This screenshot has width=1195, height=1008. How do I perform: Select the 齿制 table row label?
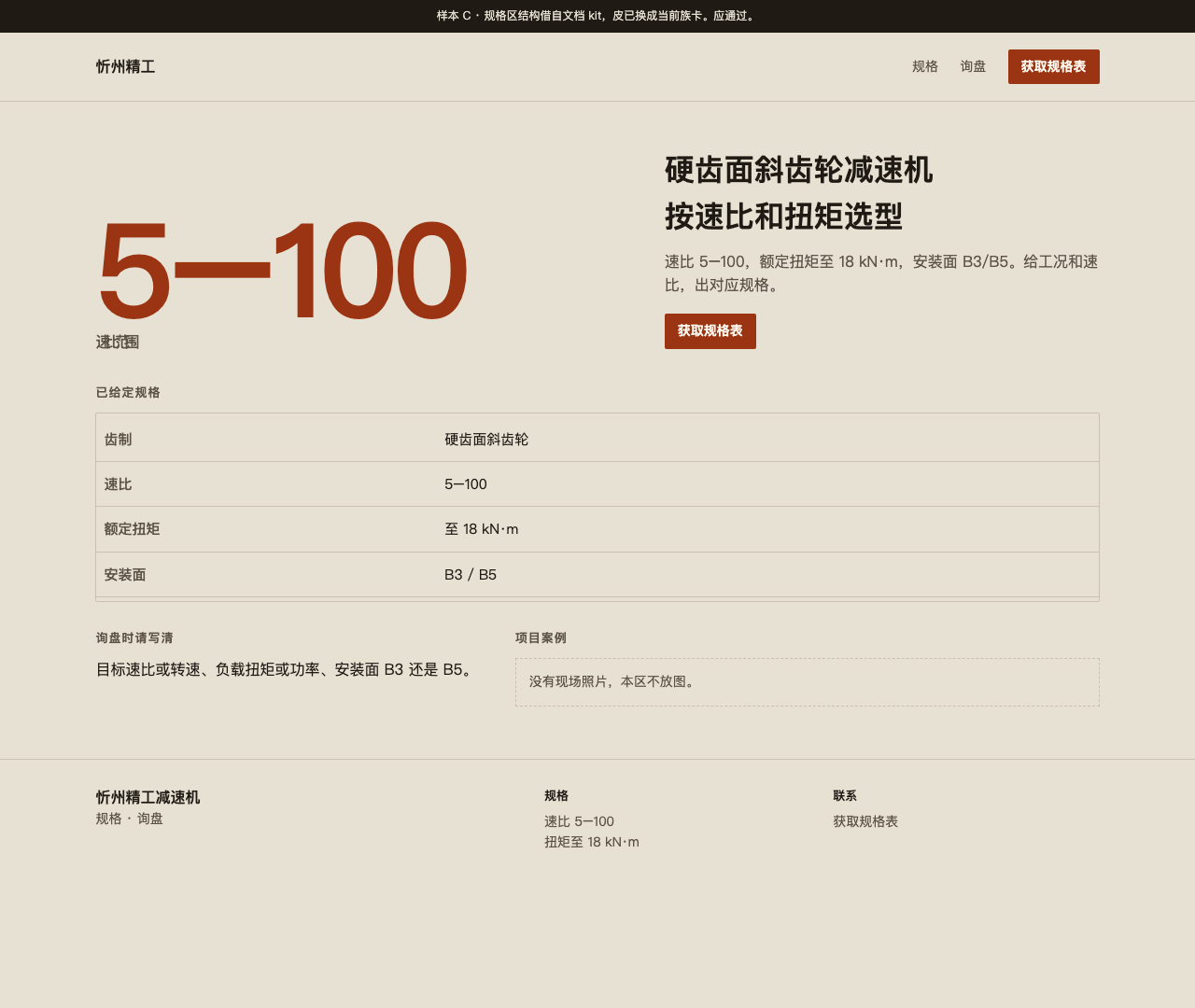[x=118, y=440]
